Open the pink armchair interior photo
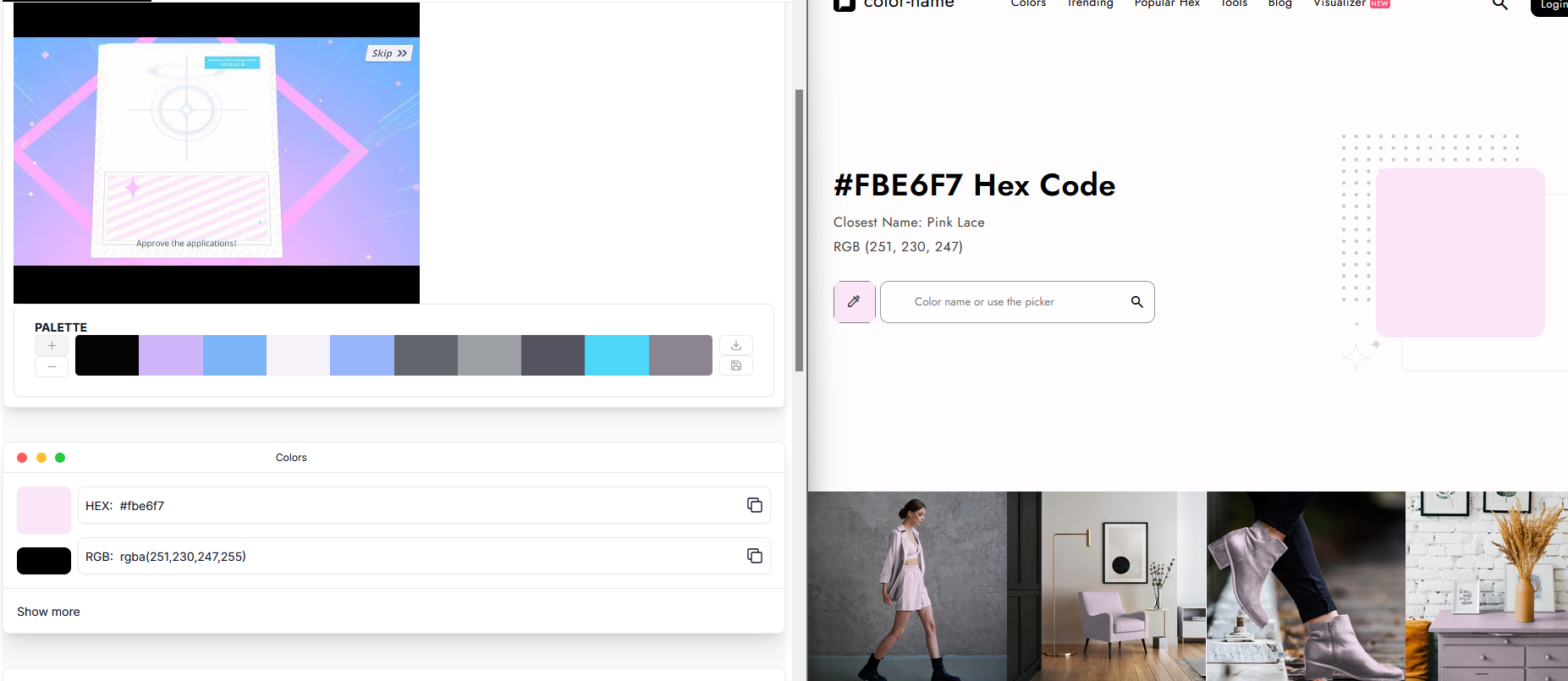The image size is (1568, 681). (1107, 586)
